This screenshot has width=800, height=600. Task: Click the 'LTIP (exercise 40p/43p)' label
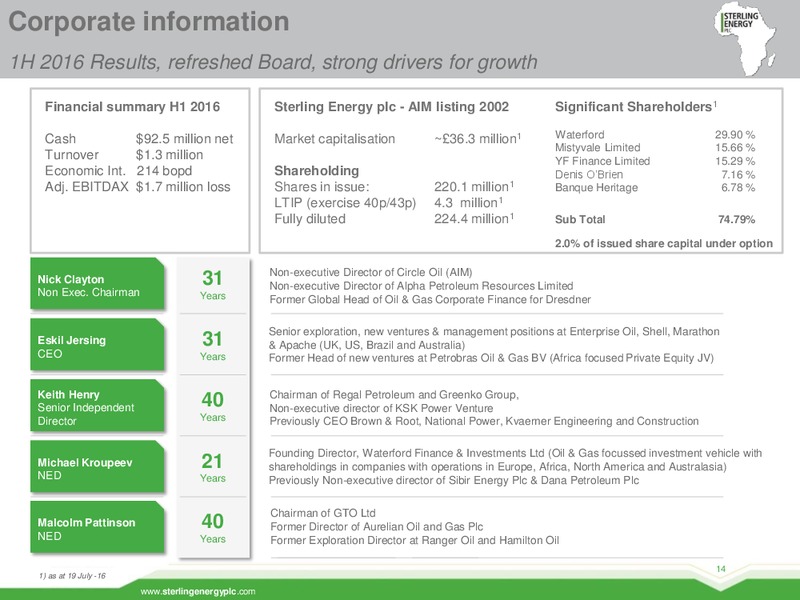pos(345,203)
